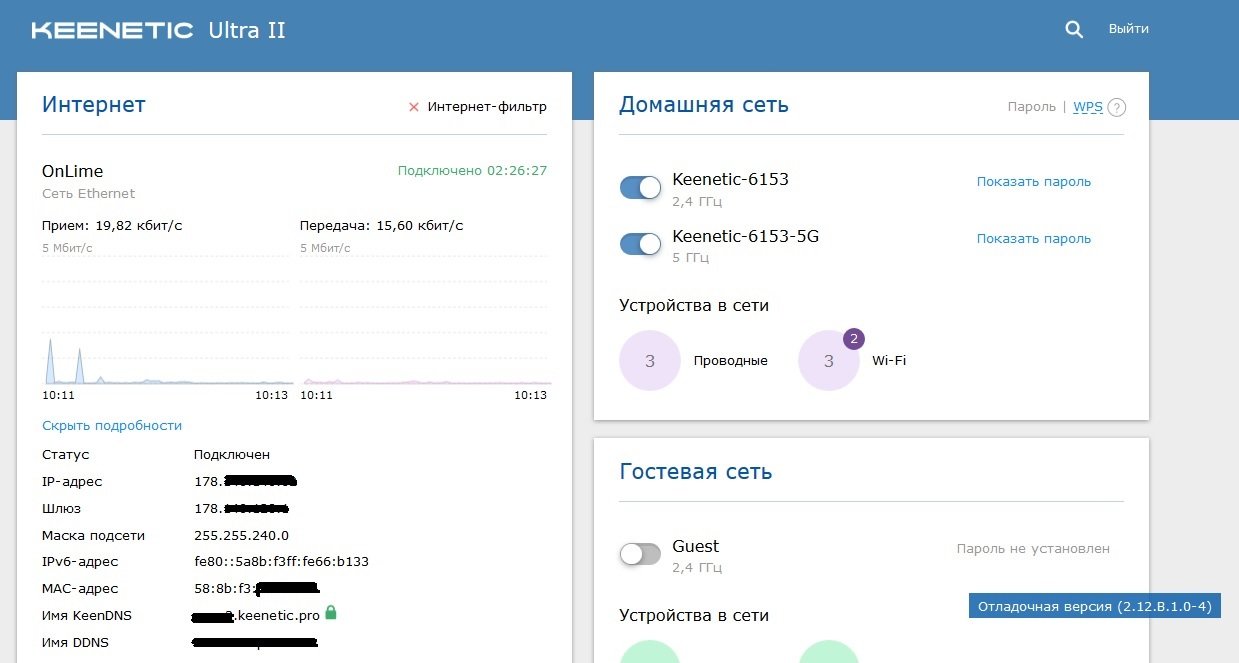Open the search magnifier icon
This screenshot has width=1239, height=663.
(1074, 30)
